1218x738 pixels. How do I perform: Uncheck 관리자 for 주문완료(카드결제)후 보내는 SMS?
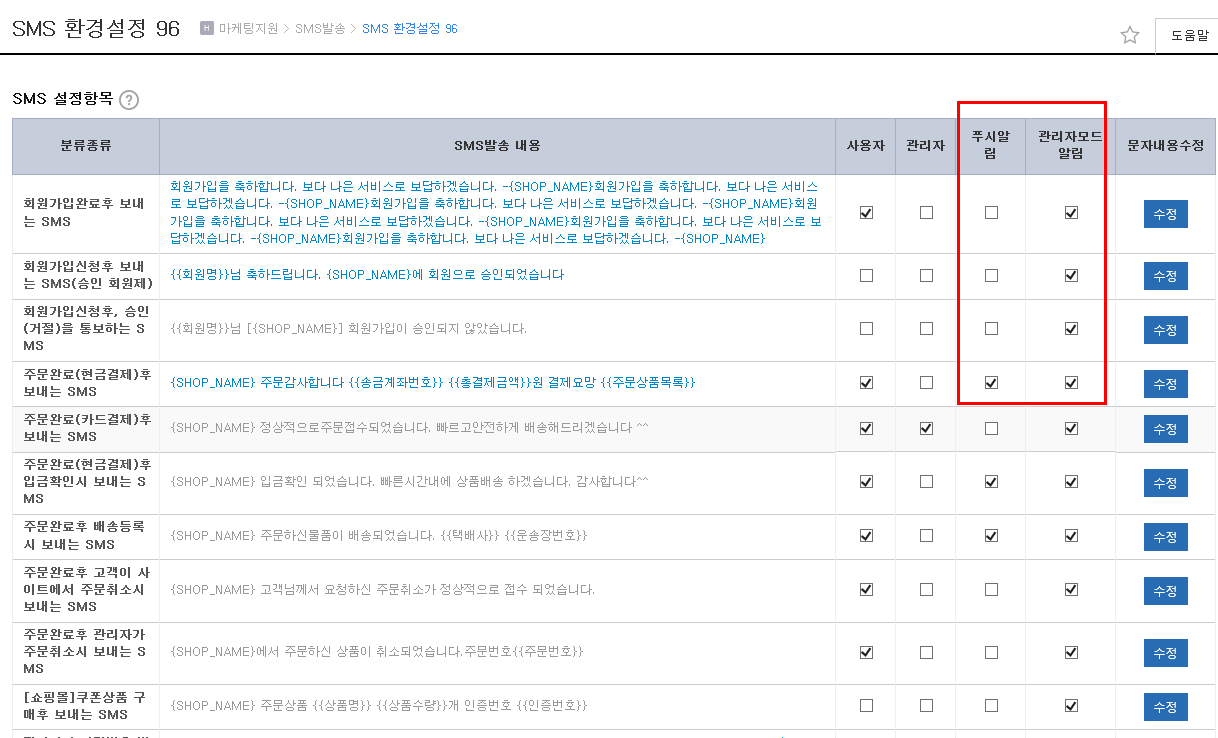(x=926, y=429)
